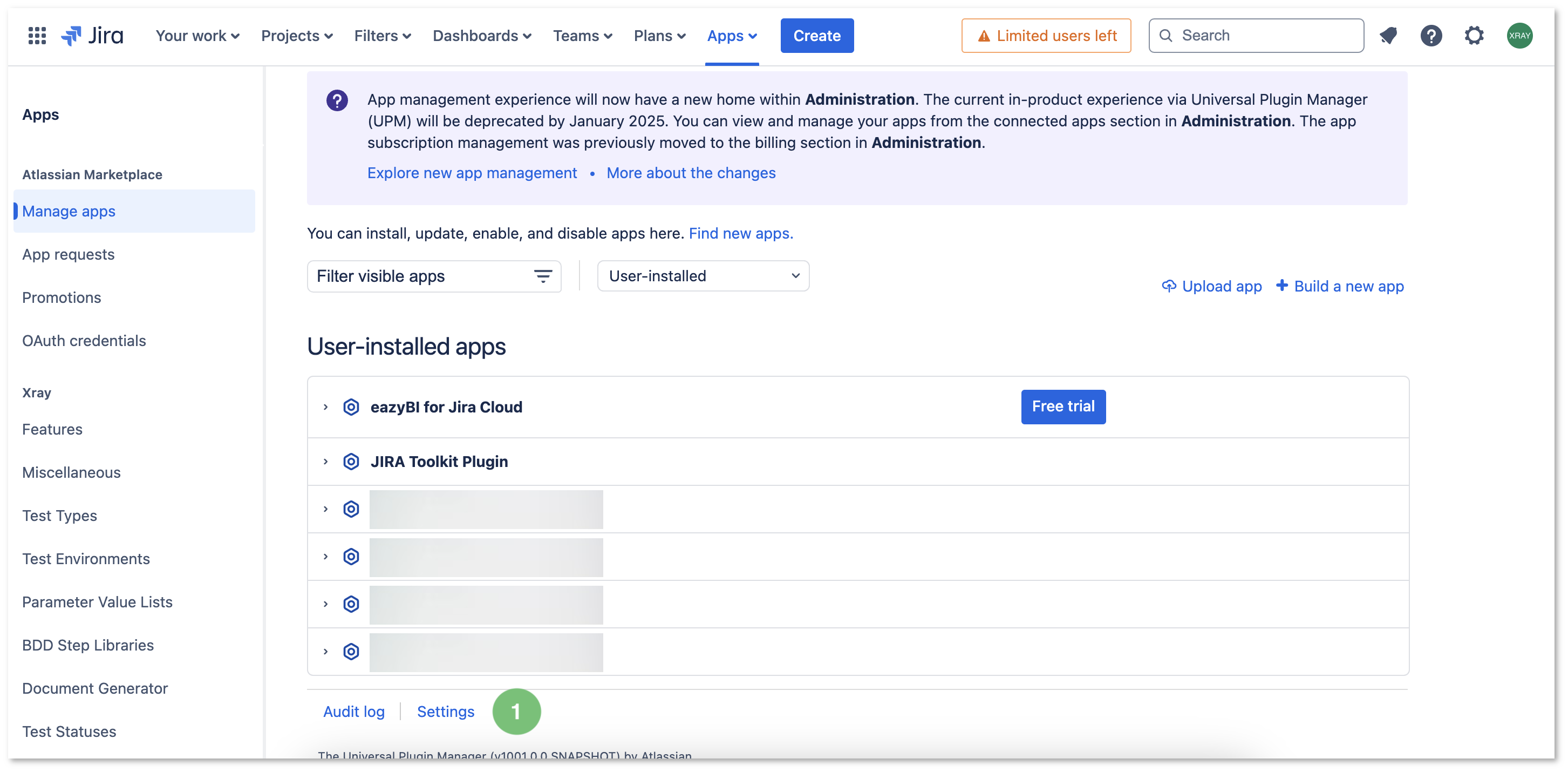The height and width of the screenshot is (772, 1568).
Task: Open BDD Step Libraries in the sidebar
Action: click(88, 645)
